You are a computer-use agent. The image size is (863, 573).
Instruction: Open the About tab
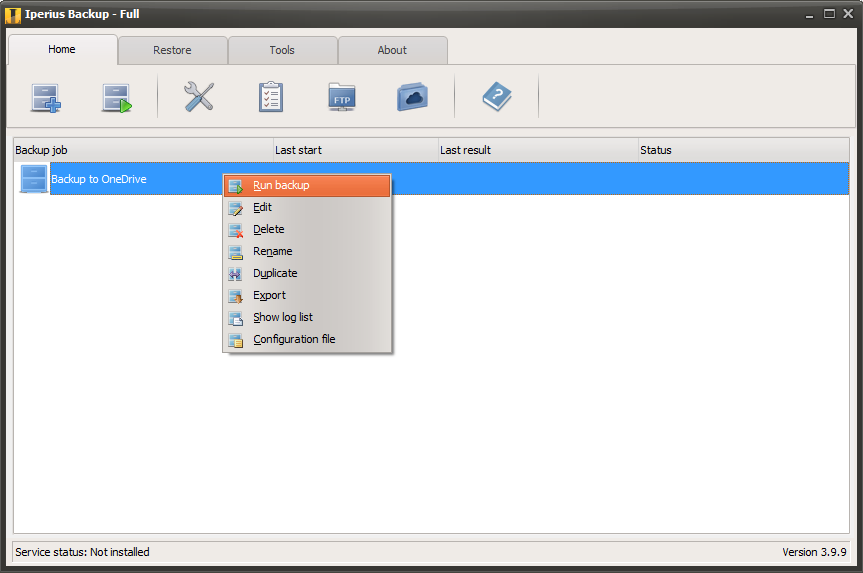pyautogui.click(x=392, y=50)
